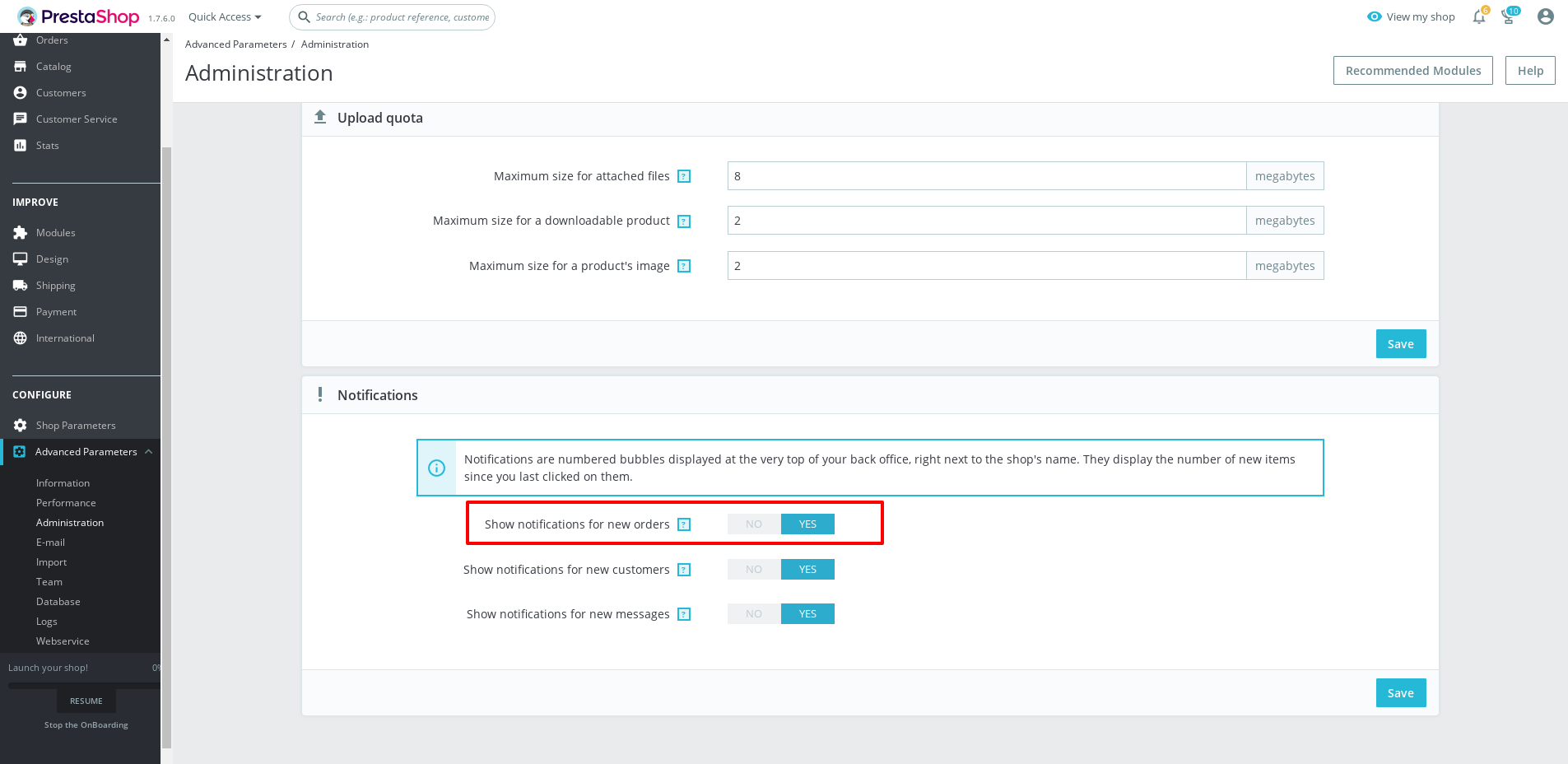Set new customer notifications to NO
This screenshot has height=764, width=1568.
(x=752, y=569)
